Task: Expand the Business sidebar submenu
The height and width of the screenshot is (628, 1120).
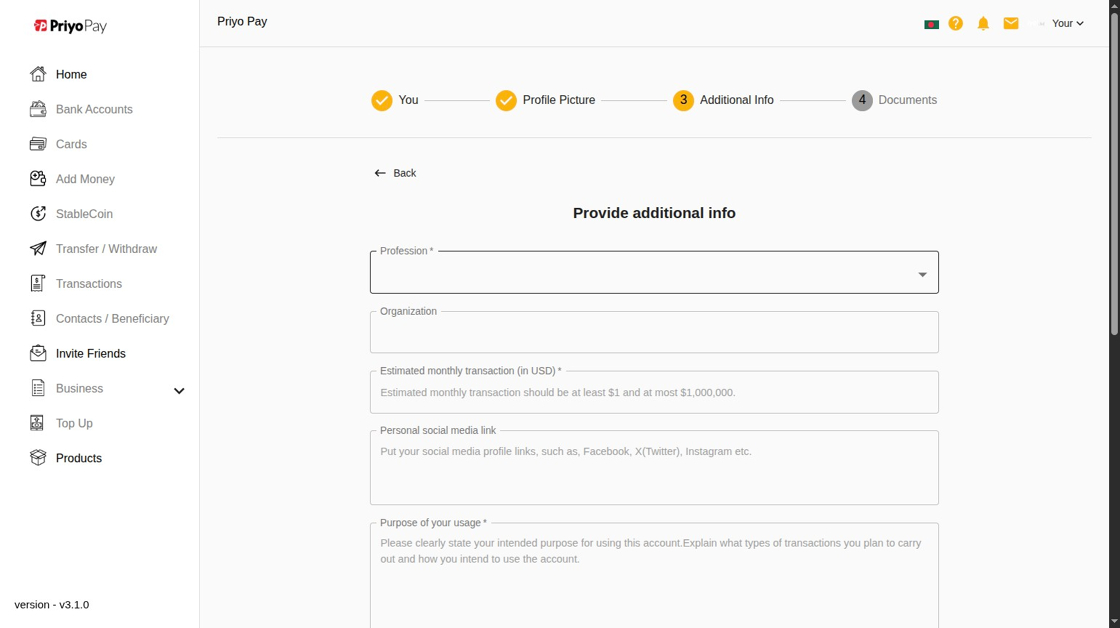Action: [179, 390]
